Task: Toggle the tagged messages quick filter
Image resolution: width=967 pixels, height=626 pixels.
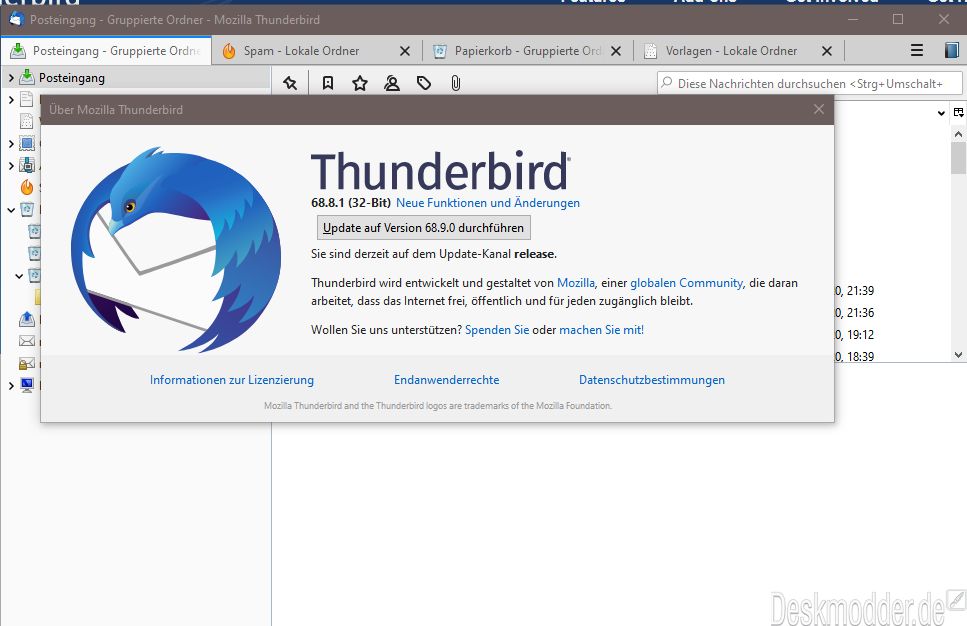Action: tap(424, 83)
